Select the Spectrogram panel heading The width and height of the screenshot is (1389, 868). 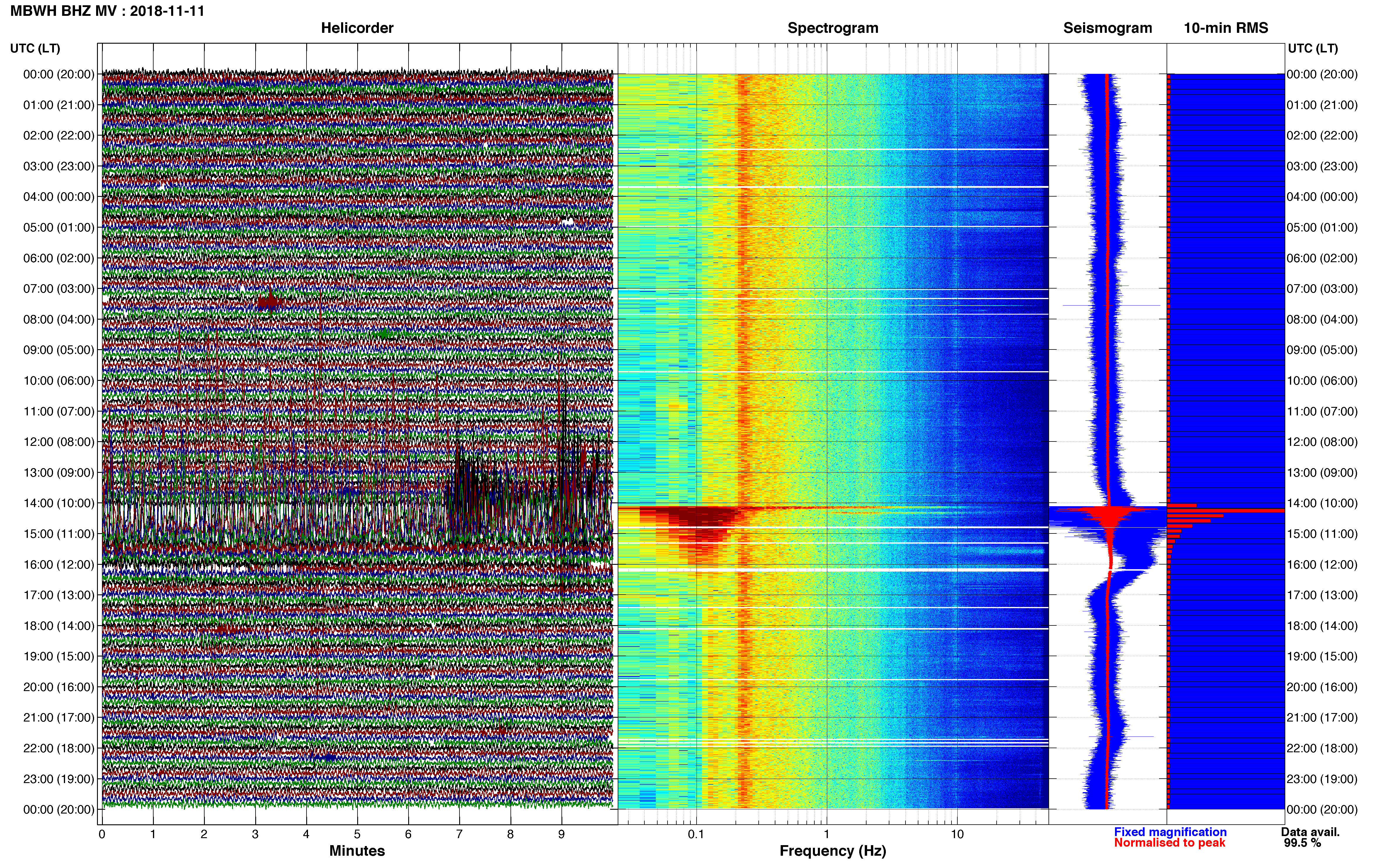833,28
